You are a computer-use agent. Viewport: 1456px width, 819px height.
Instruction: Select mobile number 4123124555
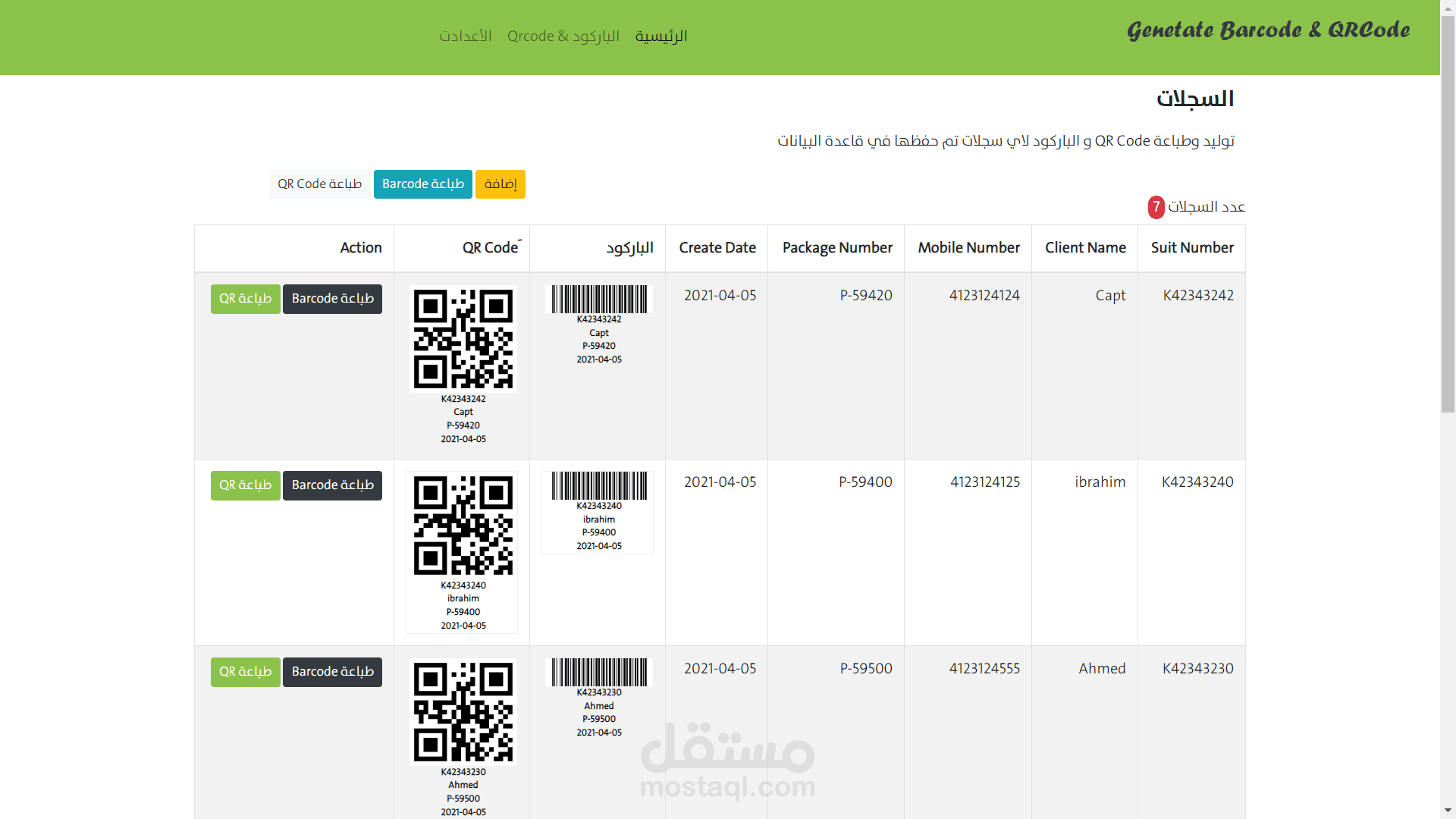click(x=984, y=669)
